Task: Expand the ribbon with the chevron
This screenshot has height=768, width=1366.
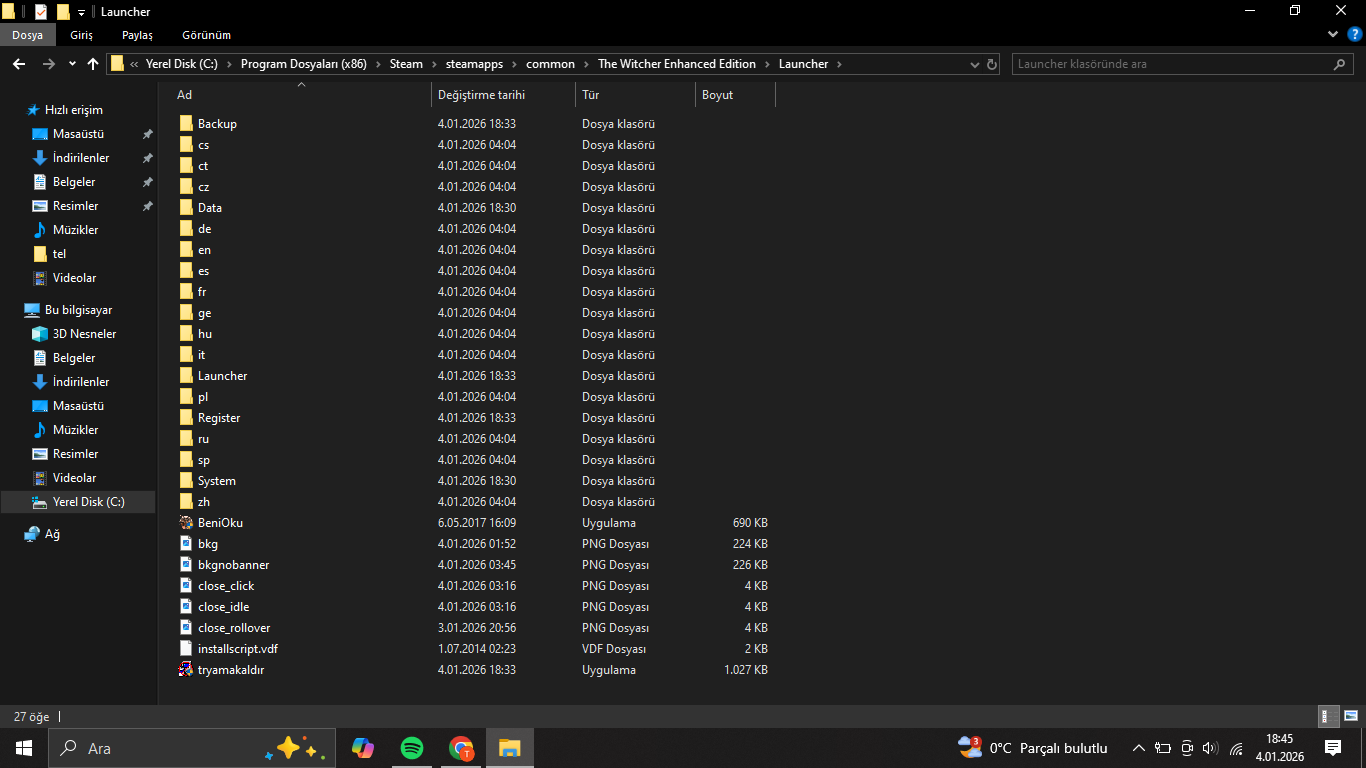Action: tap(1332, 34)
